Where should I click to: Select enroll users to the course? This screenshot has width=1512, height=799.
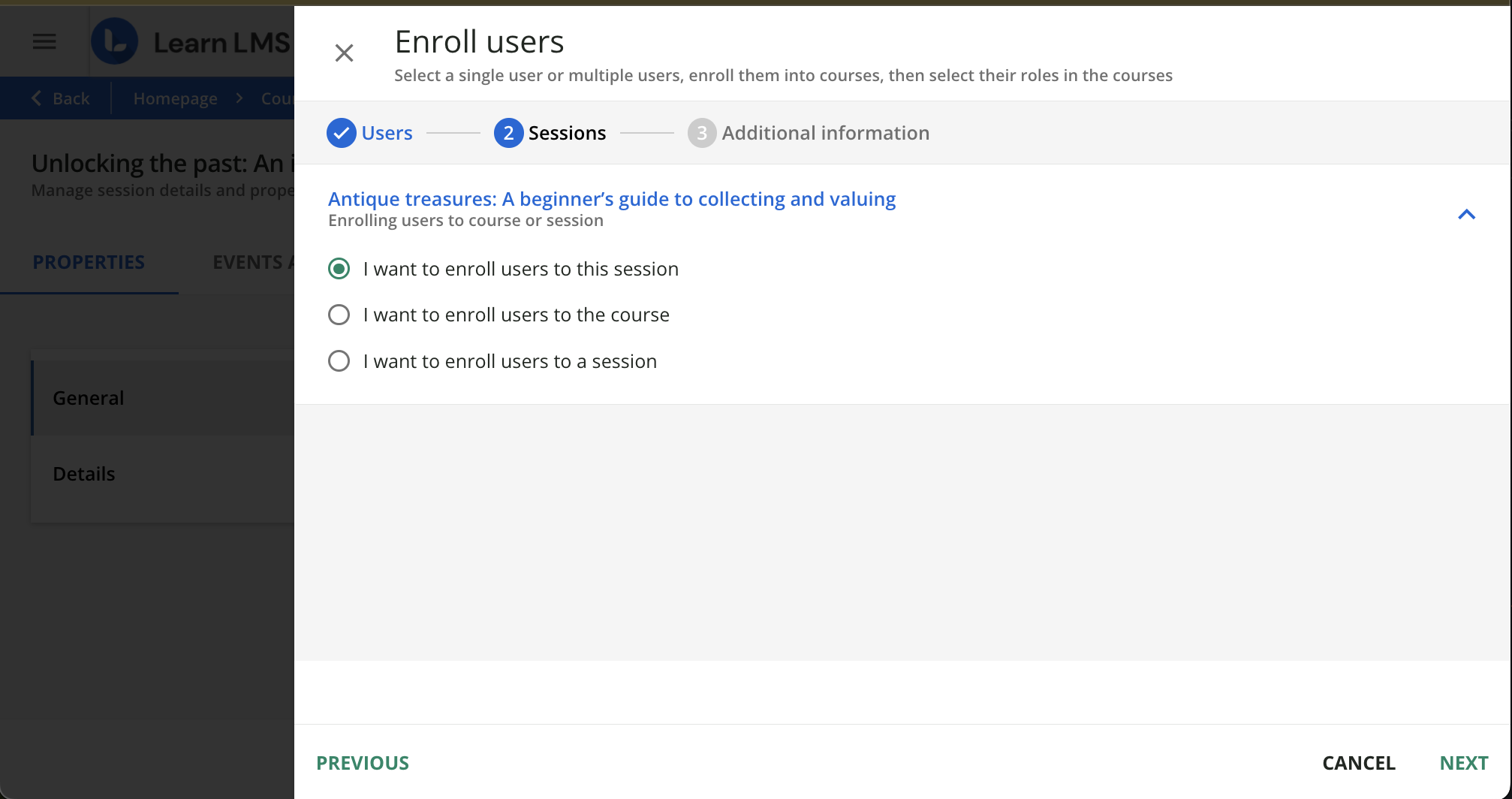(339, 315)
